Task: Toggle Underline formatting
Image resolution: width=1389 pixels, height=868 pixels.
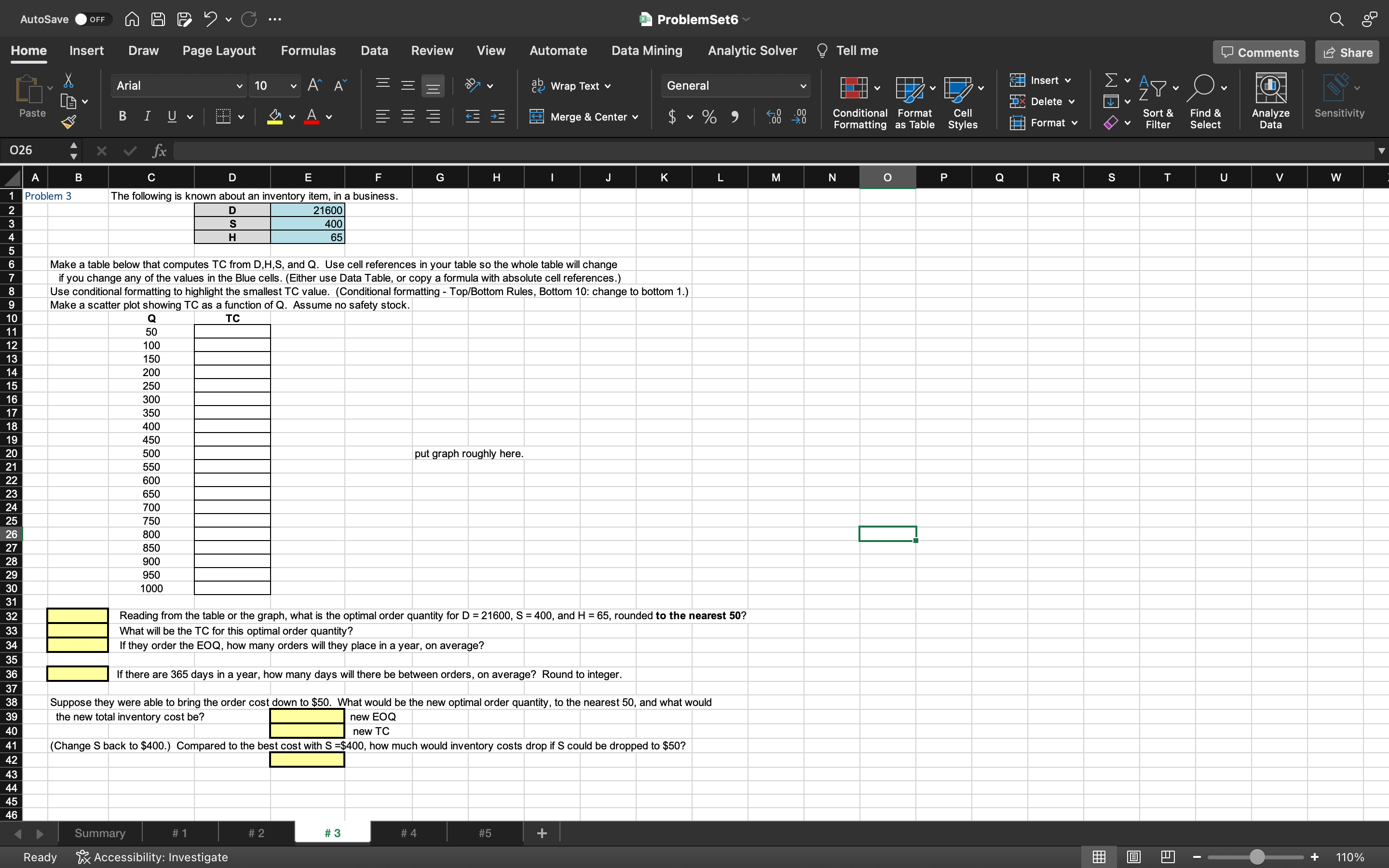Action: pos(172,117)
